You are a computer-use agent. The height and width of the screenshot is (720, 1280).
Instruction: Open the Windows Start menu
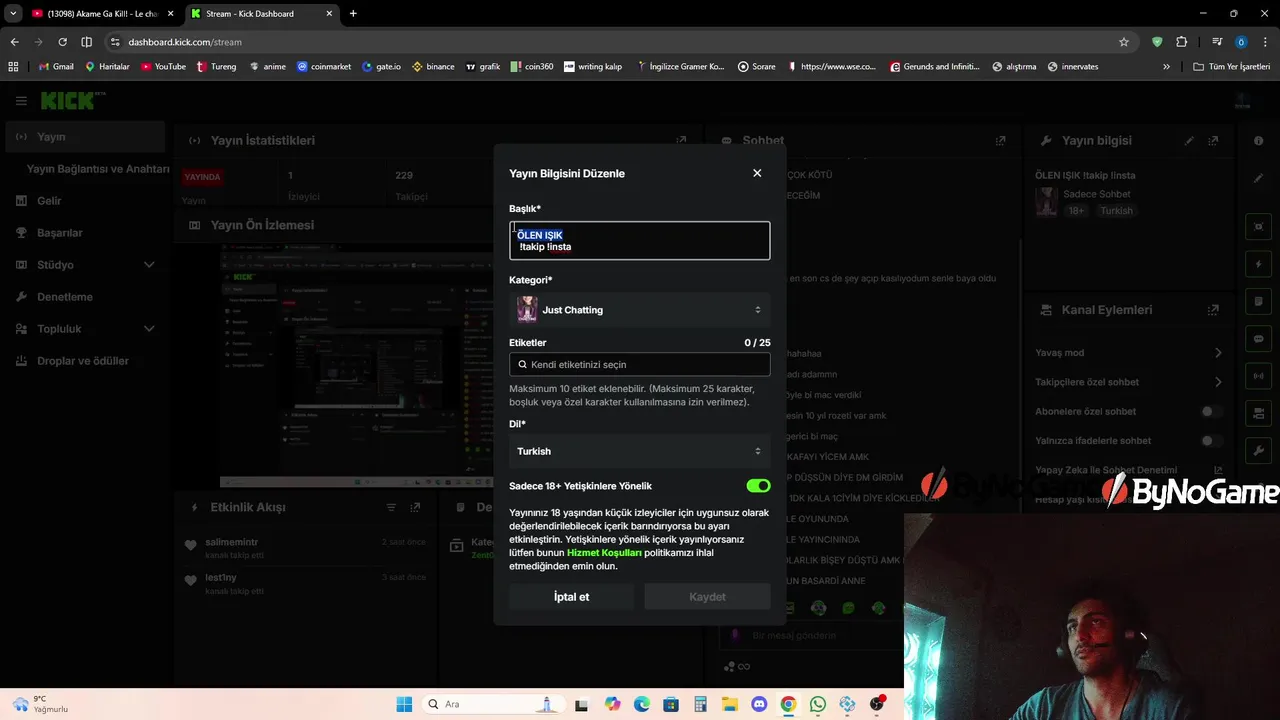click(404, 704)
